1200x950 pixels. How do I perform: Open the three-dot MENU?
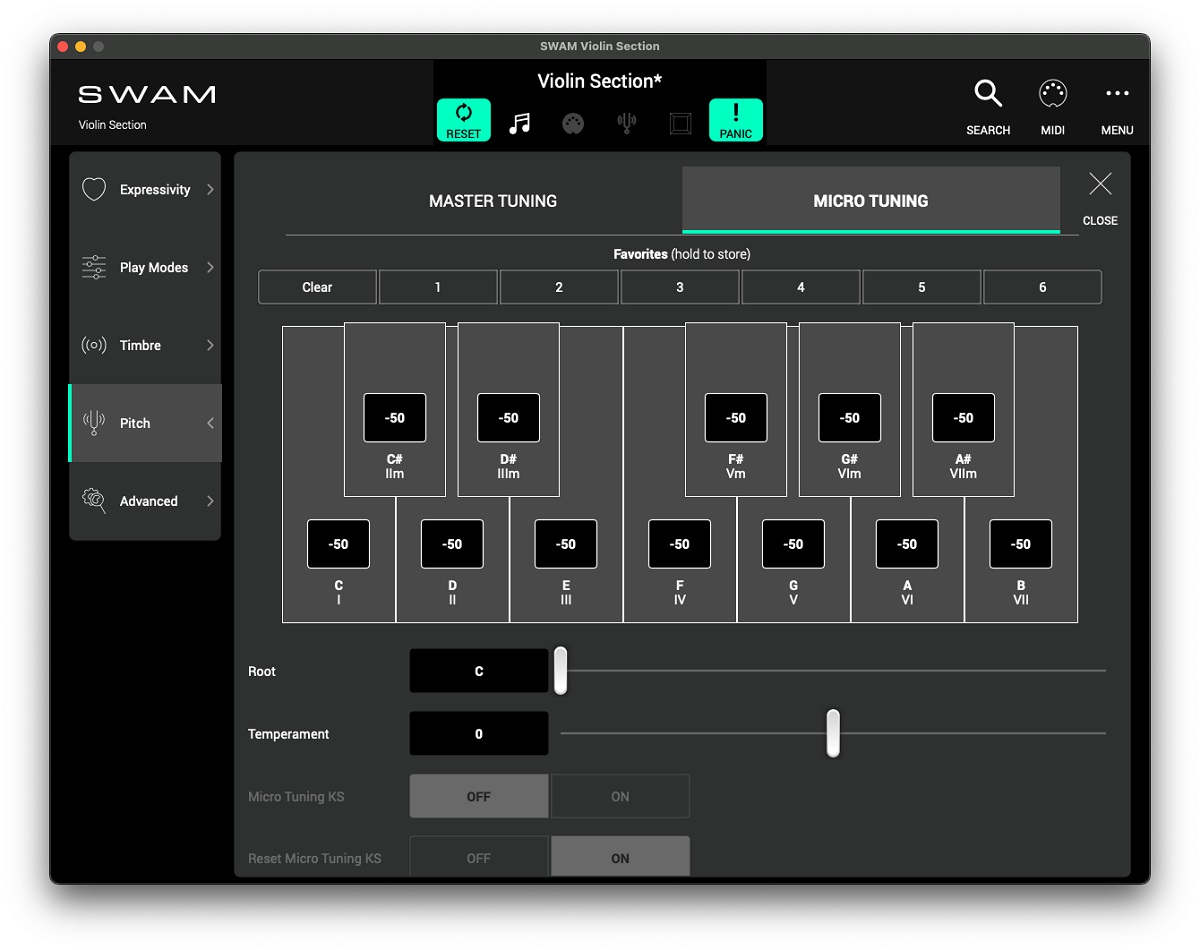[x=1117, y=94]
